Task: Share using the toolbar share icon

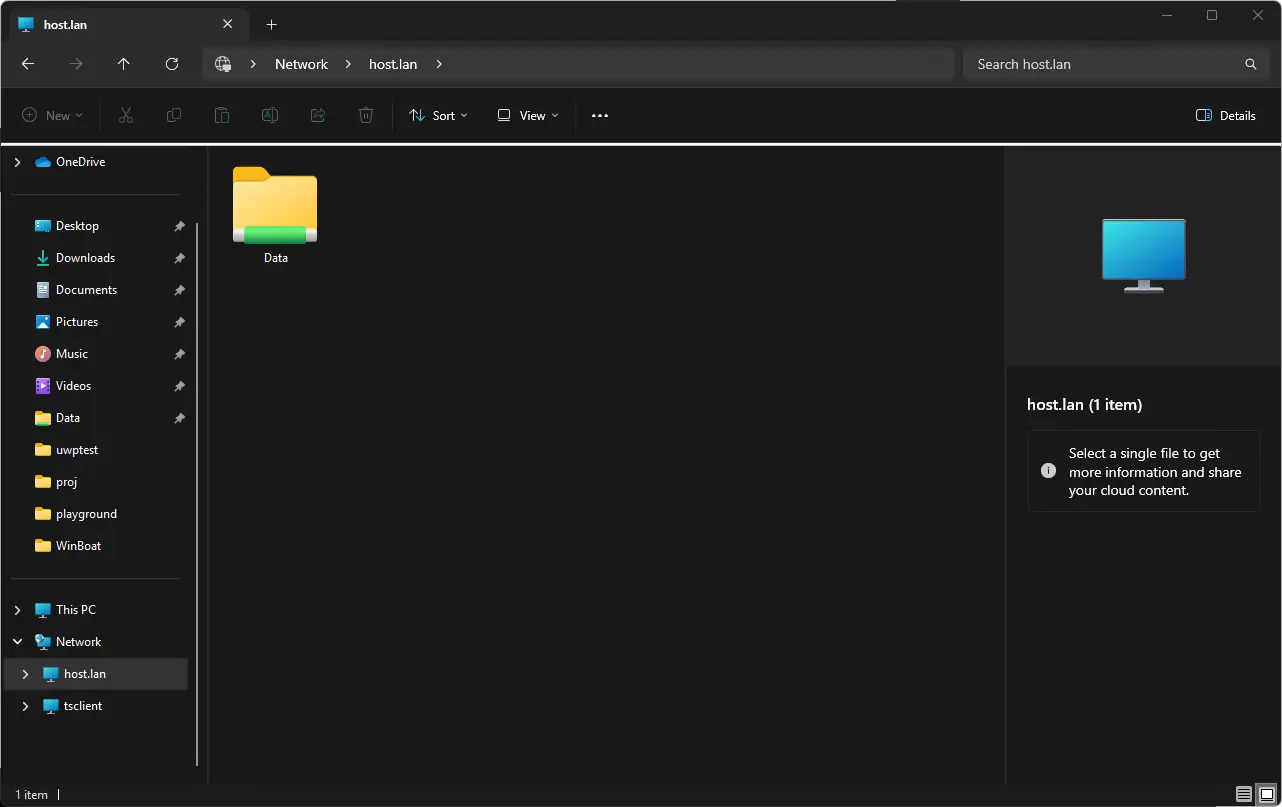Action: click(317, 115)
